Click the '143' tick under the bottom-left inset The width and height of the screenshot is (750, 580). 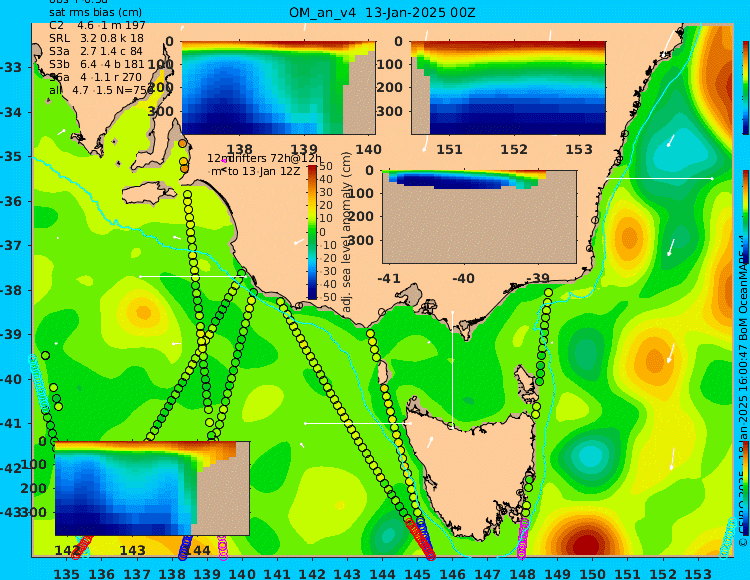(x=132, y=550)
